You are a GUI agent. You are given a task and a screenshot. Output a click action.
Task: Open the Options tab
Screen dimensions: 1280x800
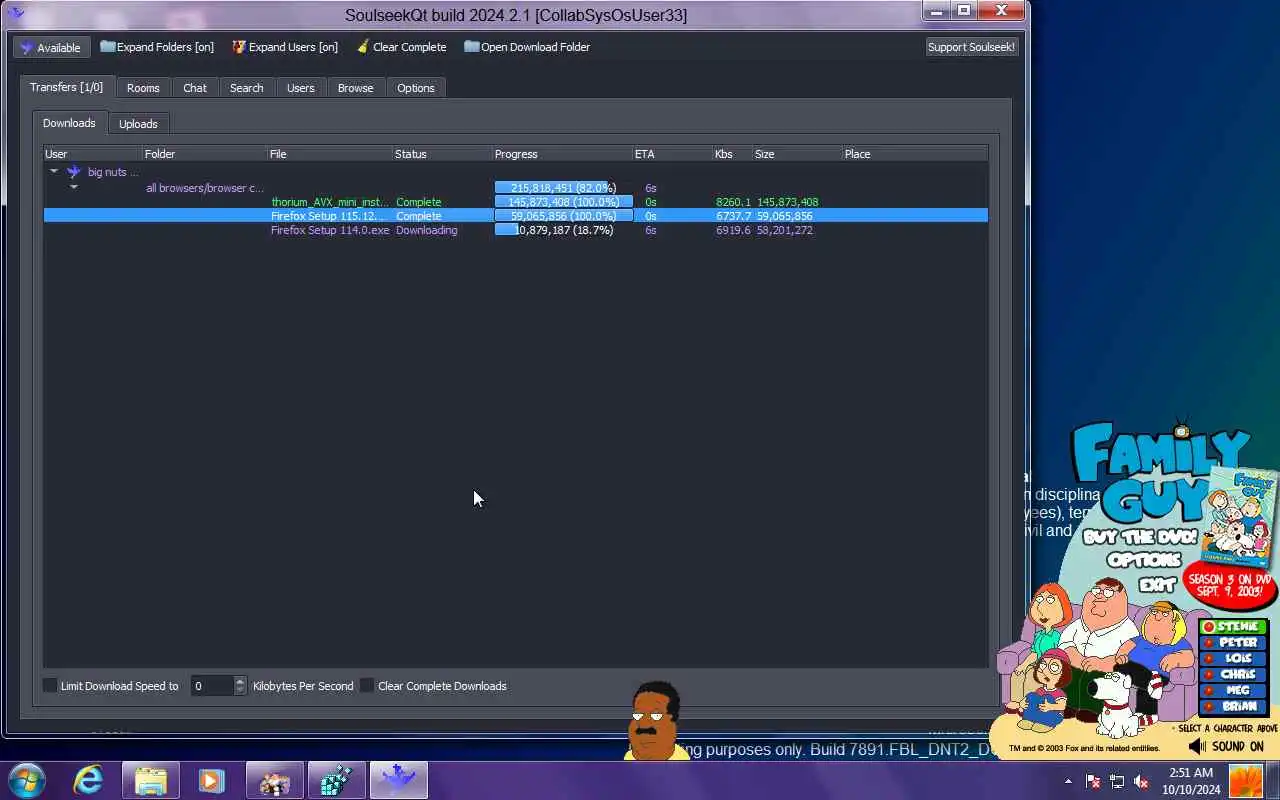click(415, 88)
